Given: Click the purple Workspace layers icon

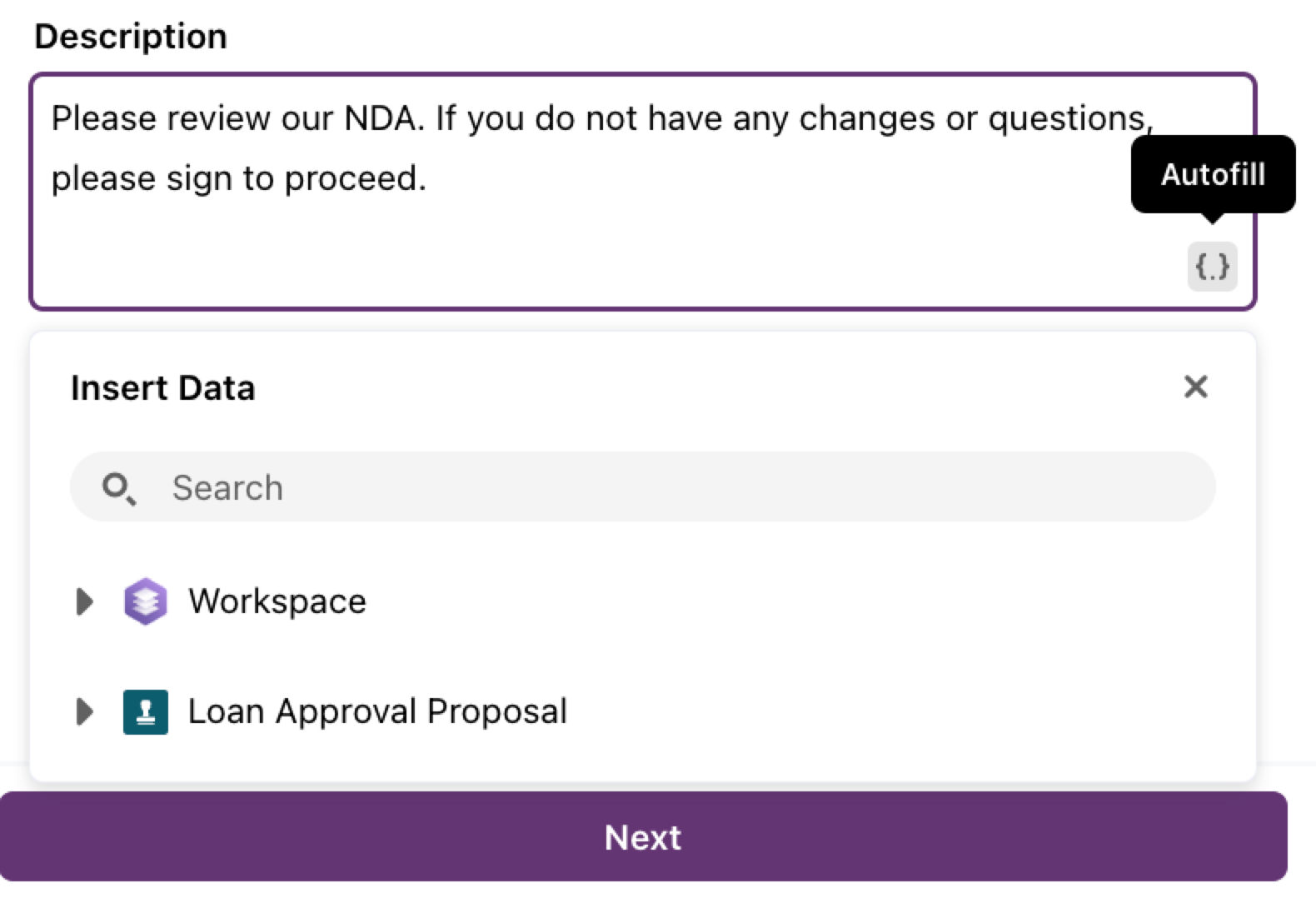Looking at the screenshot, I should [x=146, y=601].
